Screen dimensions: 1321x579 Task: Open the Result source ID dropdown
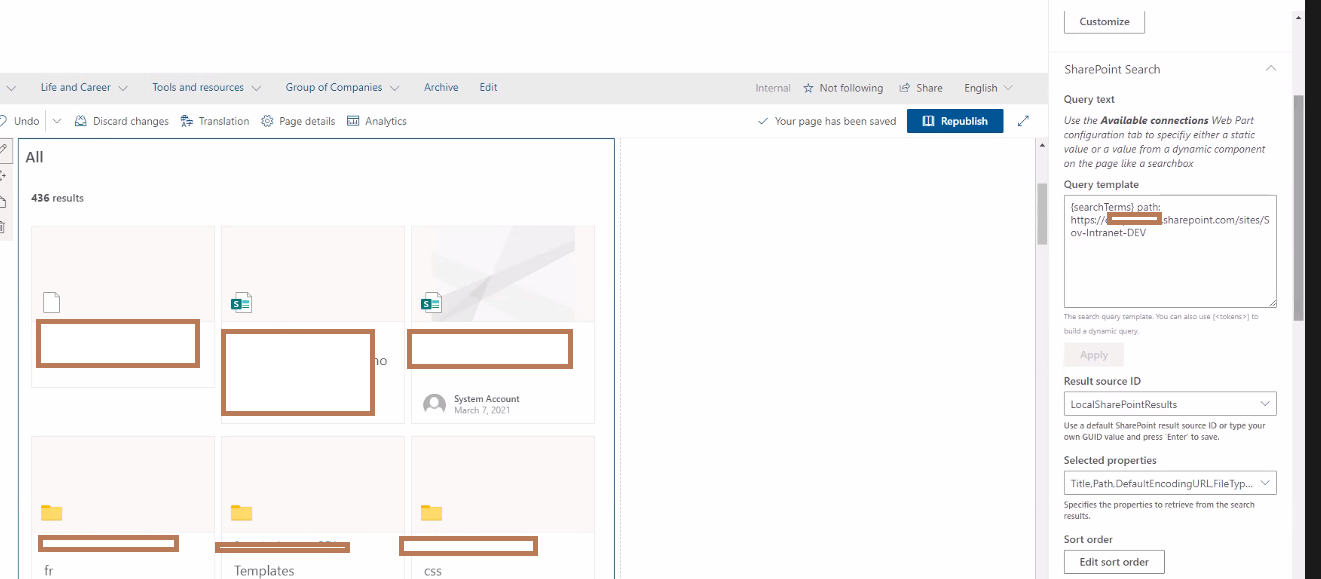coord(1170,404)
